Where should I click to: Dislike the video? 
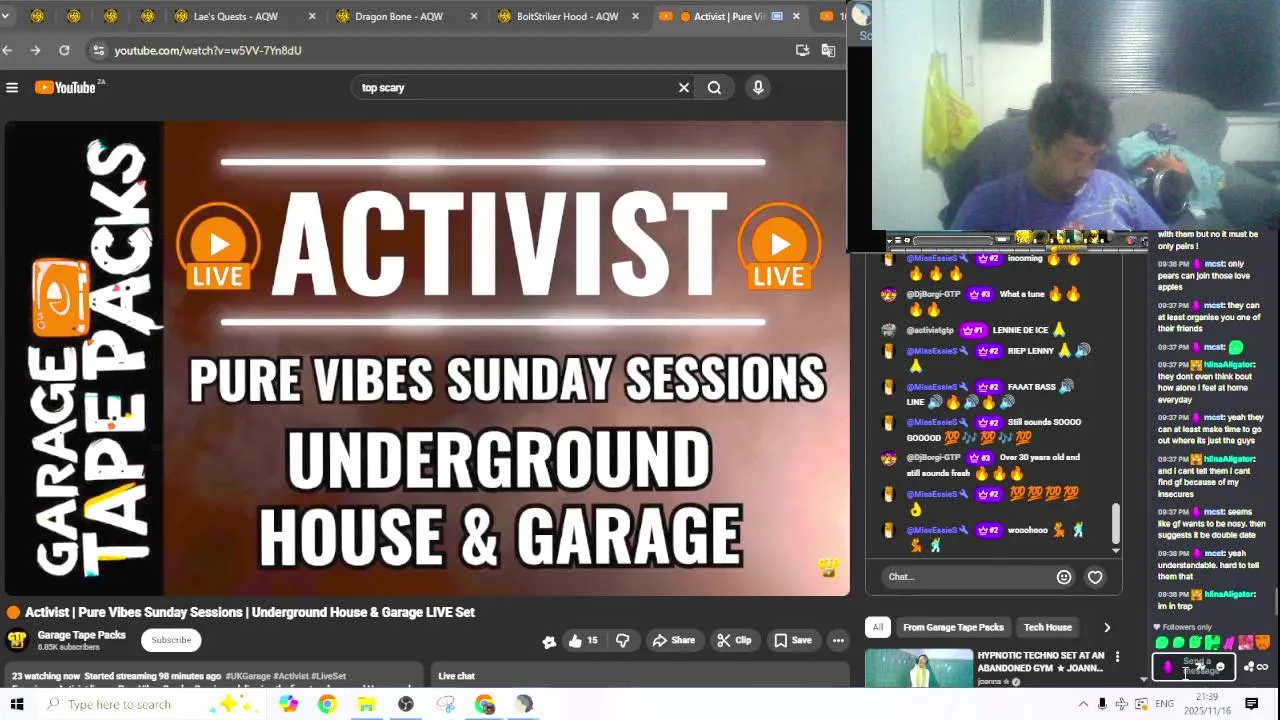pos(622,640)
